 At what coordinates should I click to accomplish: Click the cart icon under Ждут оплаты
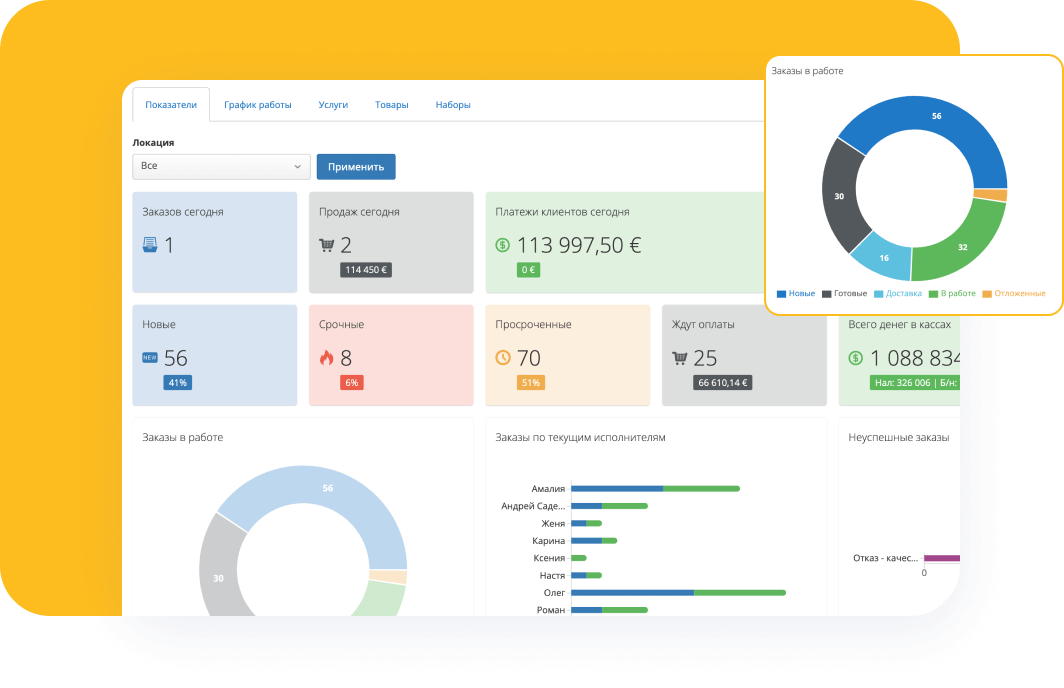tap(679, 358)
